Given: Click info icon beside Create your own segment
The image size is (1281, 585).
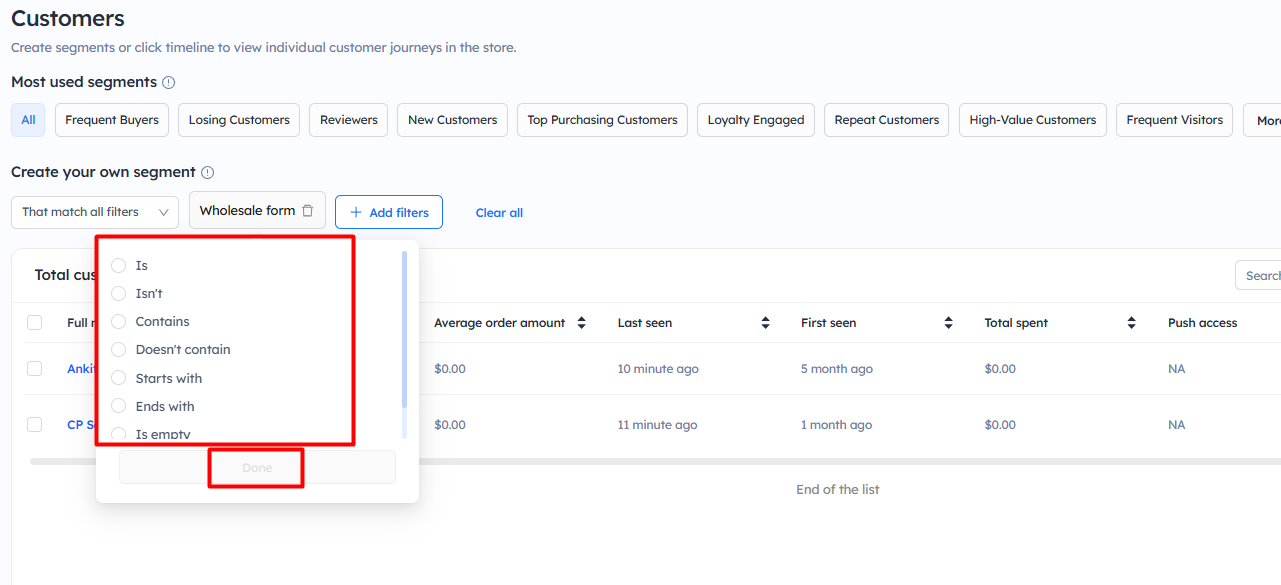Looking at the screenshot, I should coord(208,173).
